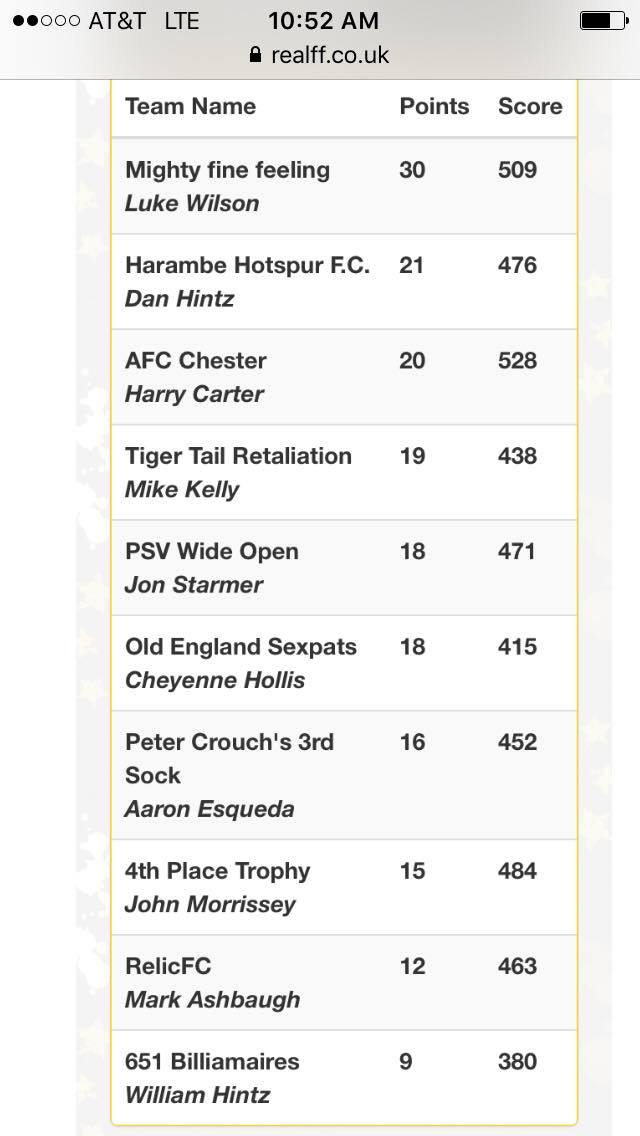This screenshot has width=640, height=1136.
Task: Click manager name Luke Wilson
Action: coord(192,204)
